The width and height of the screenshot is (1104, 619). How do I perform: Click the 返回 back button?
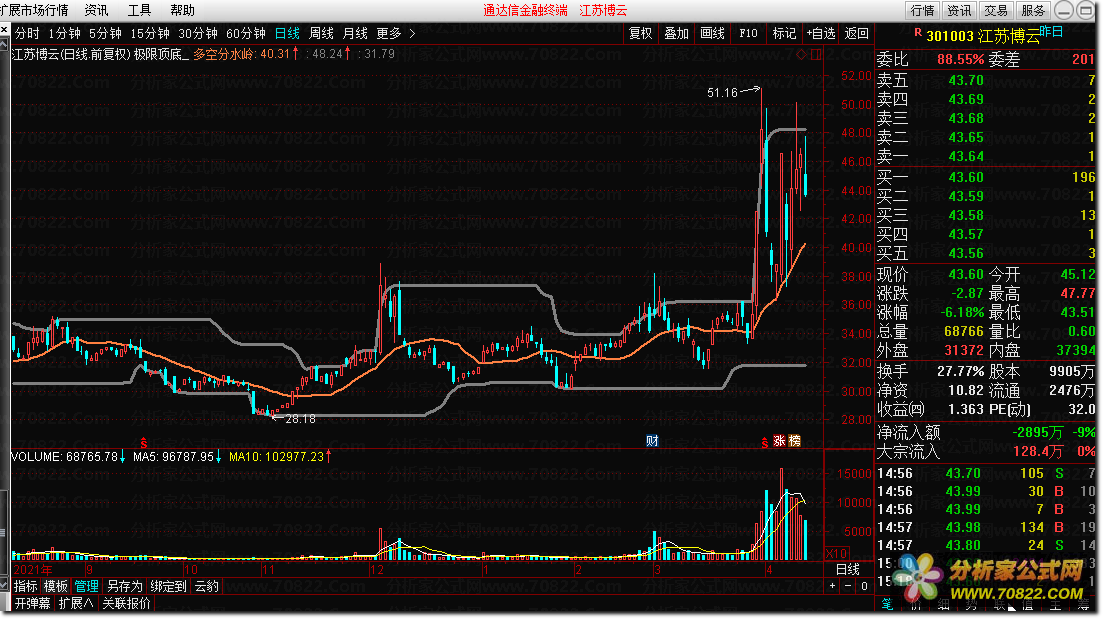856,33
